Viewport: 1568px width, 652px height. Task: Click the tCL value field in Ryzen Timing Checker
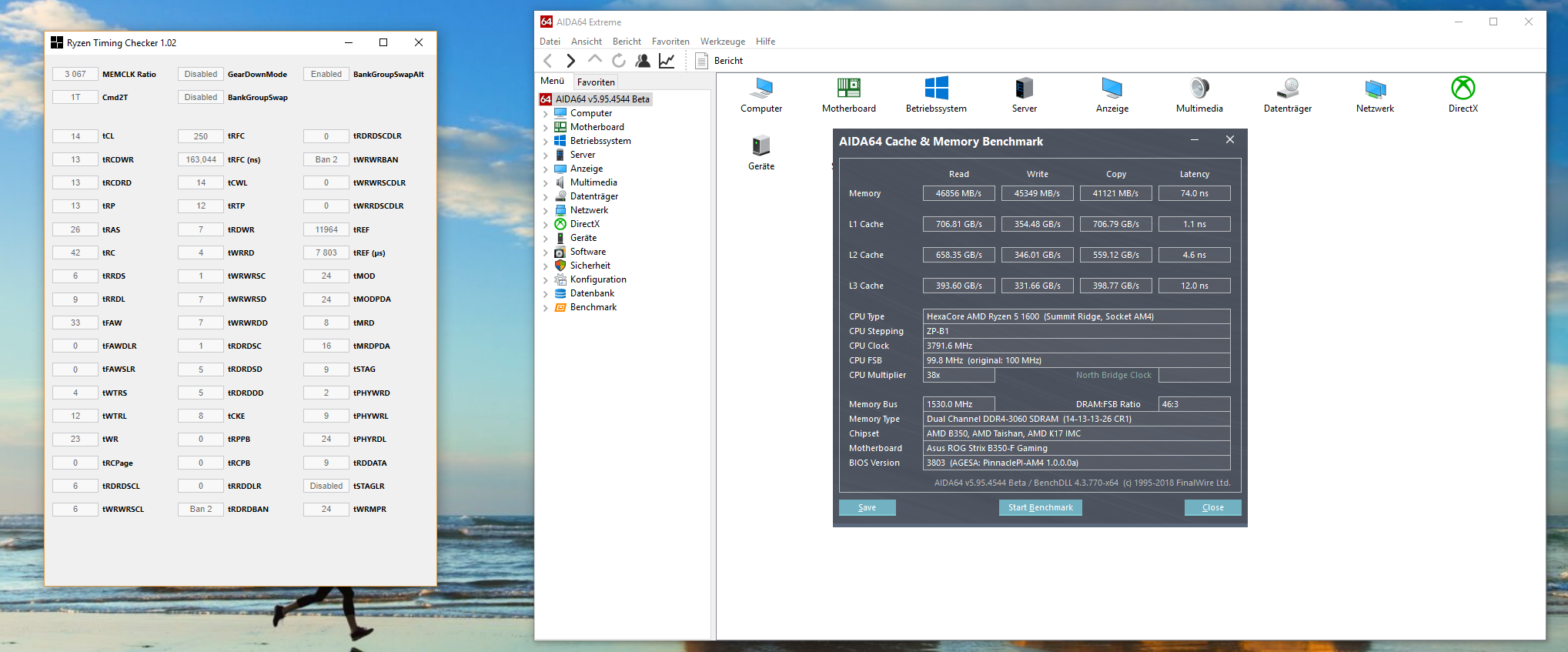click(75, 136)
